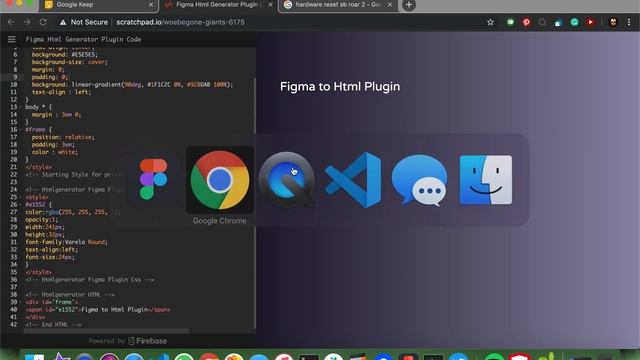
Task: Select Visual Studio Code in the app switcher
Action: point(353,180)
